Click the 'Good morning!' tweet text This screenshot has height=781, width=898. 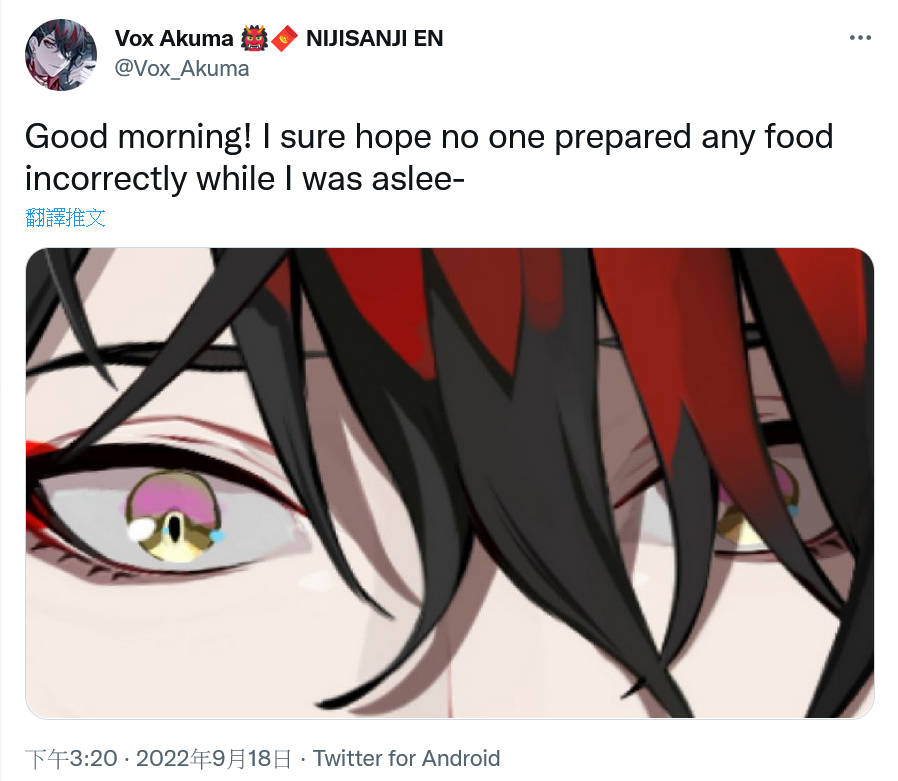(x=138, y=137)
